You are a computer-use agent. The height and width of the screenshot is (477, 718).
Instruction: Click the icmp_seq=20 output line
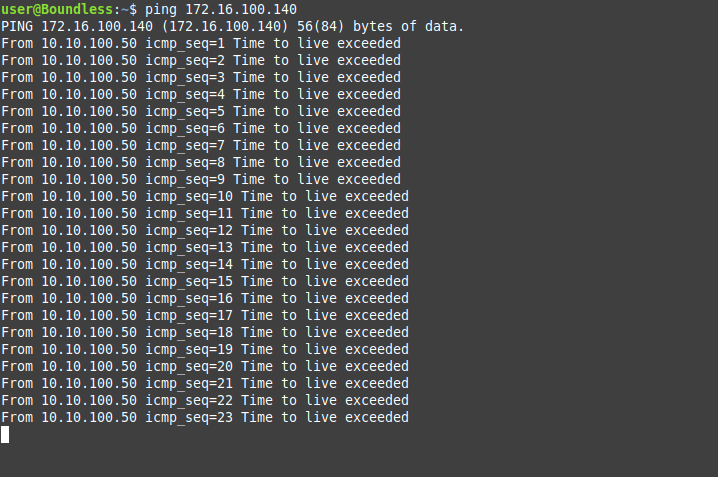[x=205, y=366]
